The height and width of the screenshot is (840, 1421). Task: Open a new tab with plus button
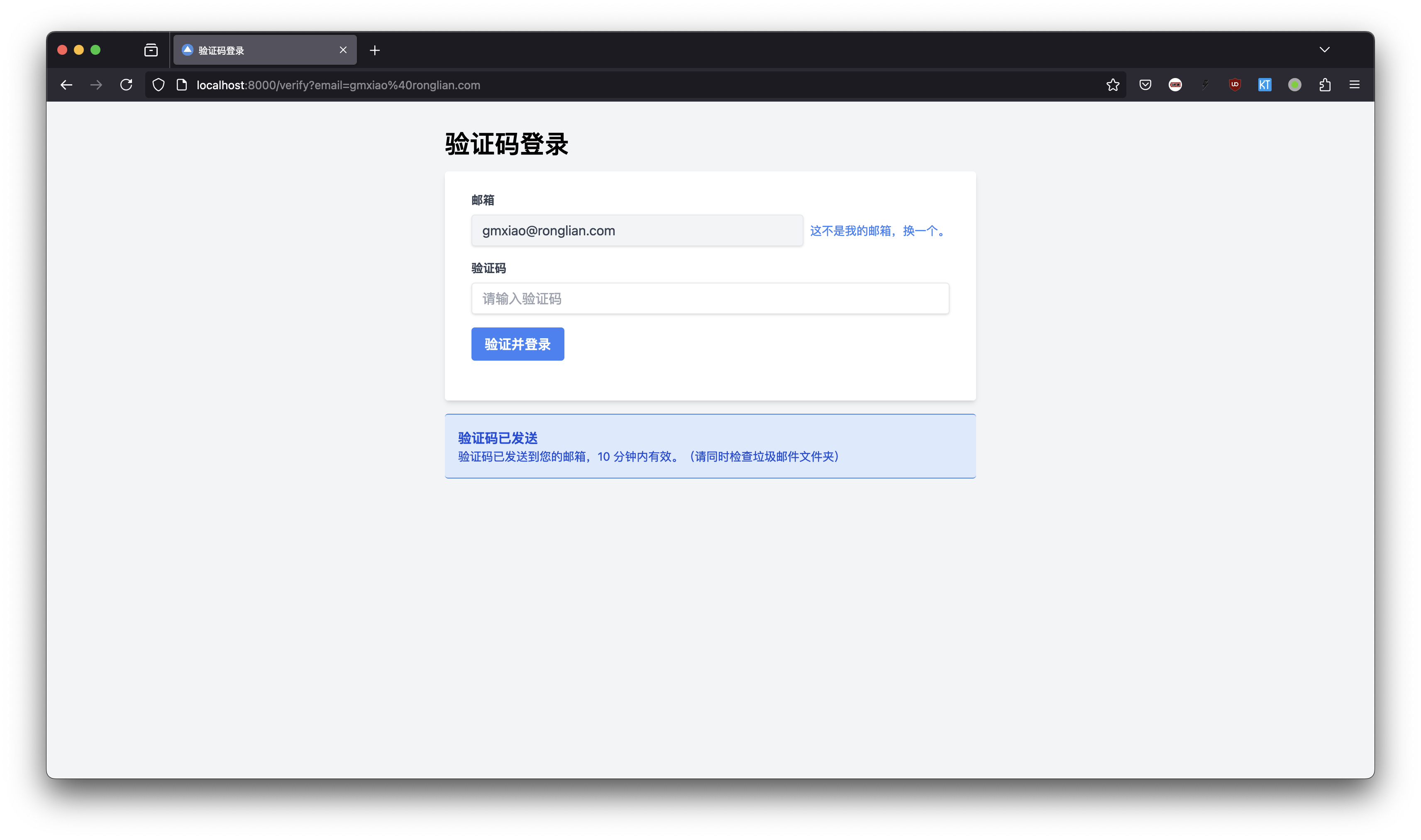(x=375, y=50)
